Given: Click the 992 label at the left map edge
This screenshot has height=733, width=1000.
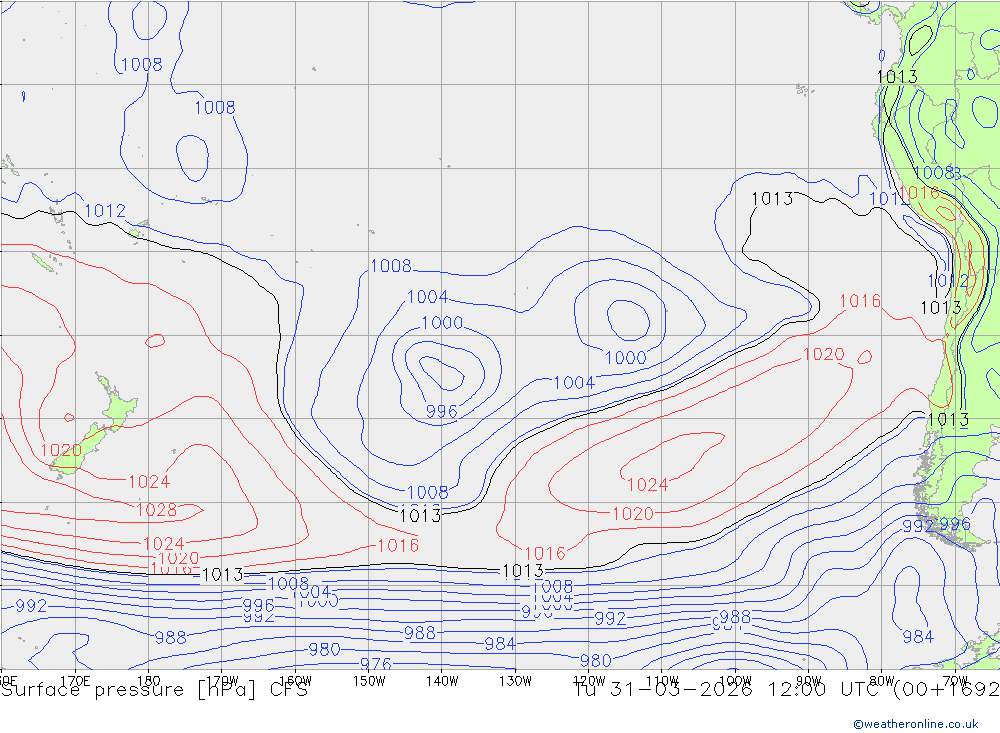Looking at the screenshot, I should click(31, 605).
